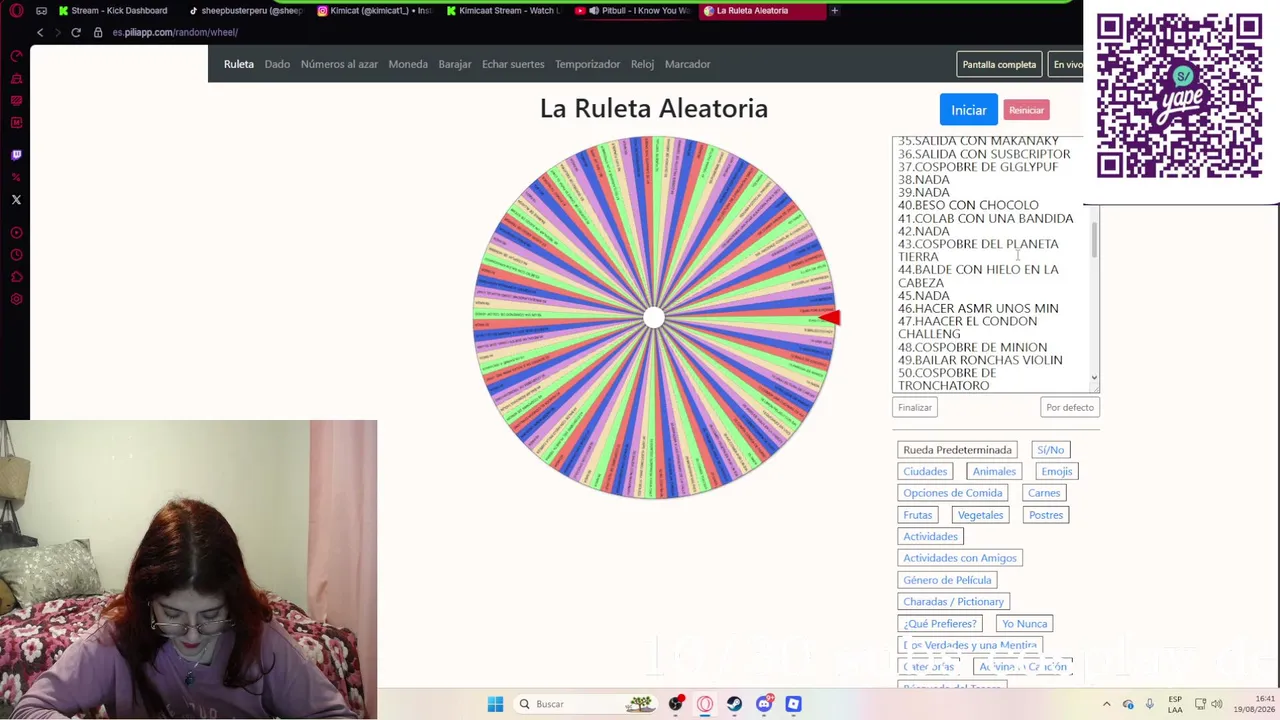Click the Por defecto button
This screenshot has height=720, width=1280.
[1070, 407]
